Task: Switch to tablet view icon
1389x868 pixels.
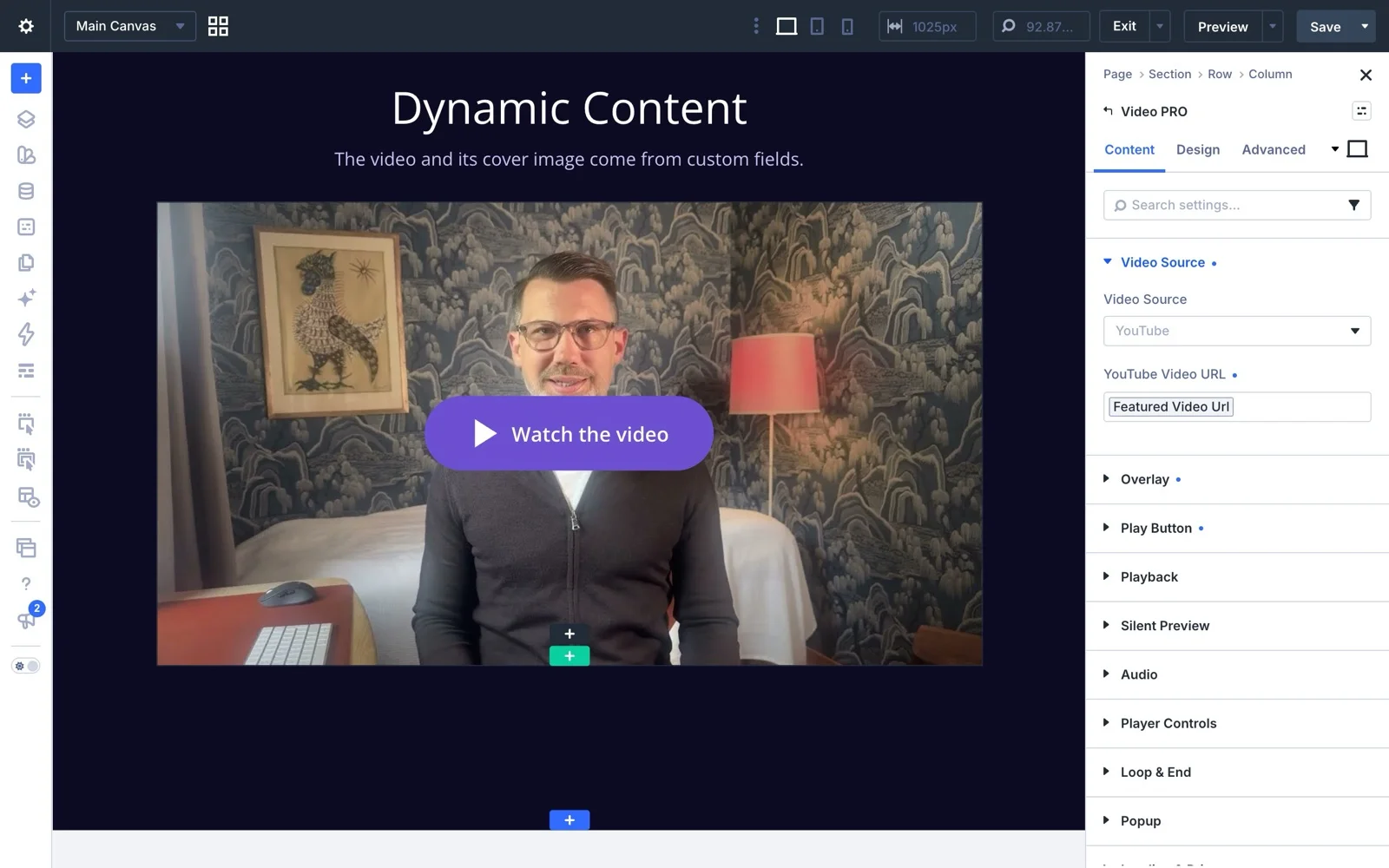Action: 817,26
